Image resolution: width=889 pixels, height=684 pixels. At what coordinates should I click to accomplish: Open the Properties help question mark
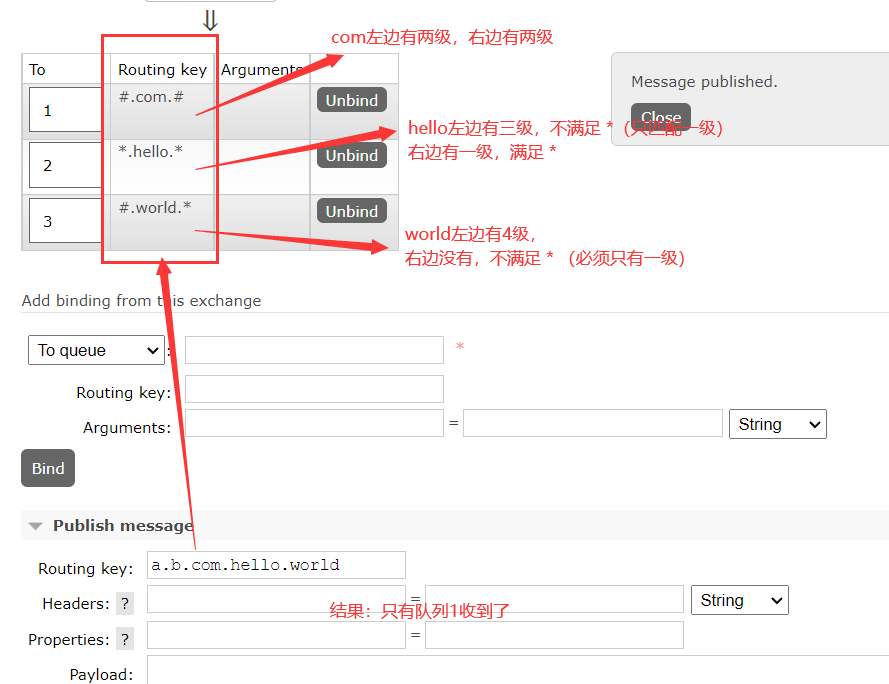point(125,639)
